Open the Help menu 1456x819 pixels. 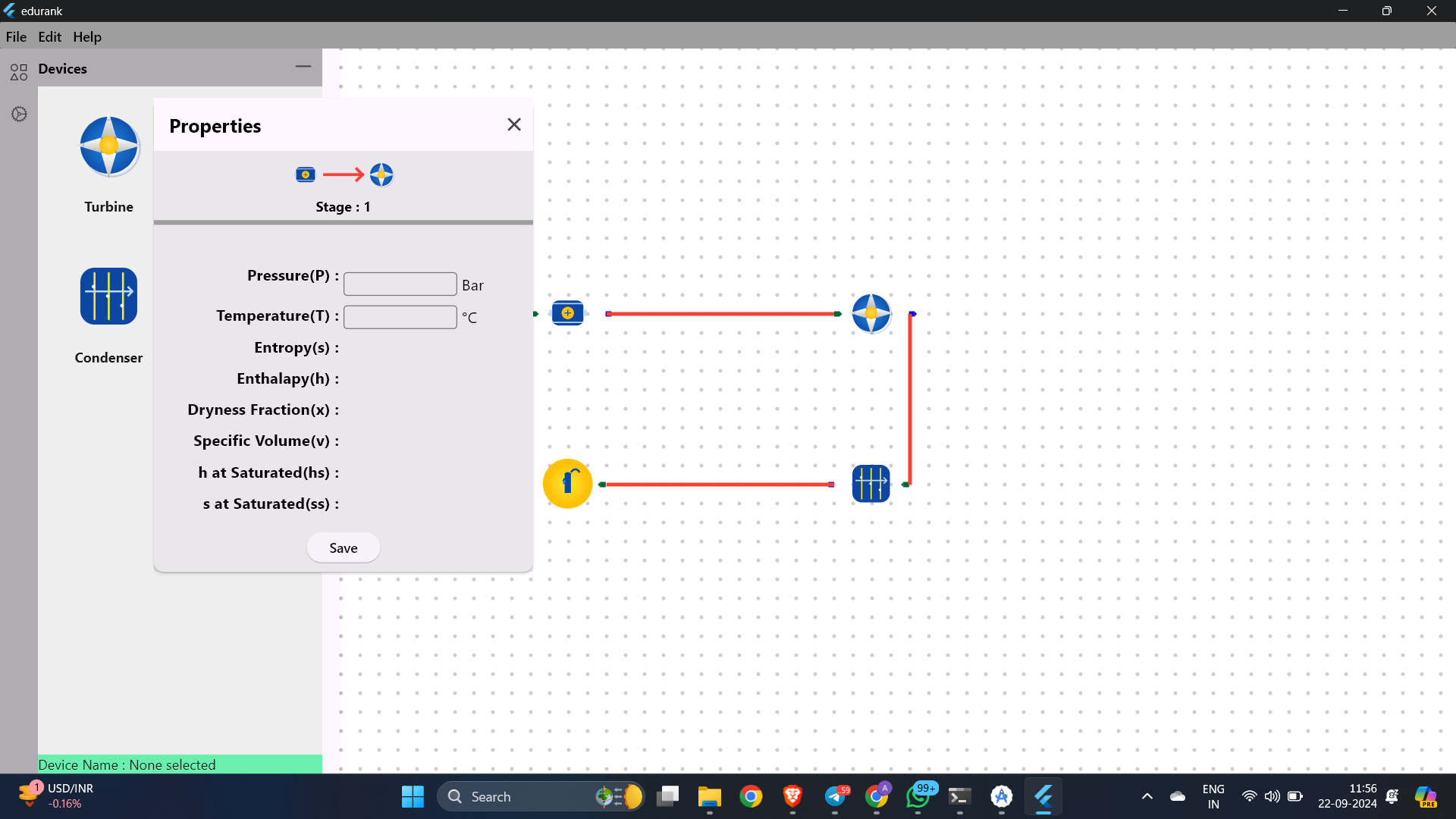click(x=87, y=36)
